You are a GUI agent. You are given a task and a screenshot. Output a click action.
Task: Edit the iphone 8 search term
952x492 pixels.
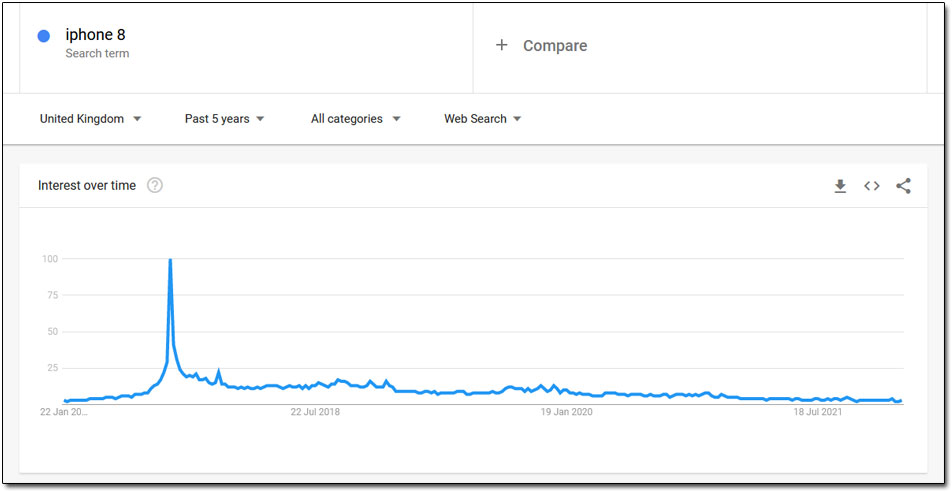click(x=95, y=35)
